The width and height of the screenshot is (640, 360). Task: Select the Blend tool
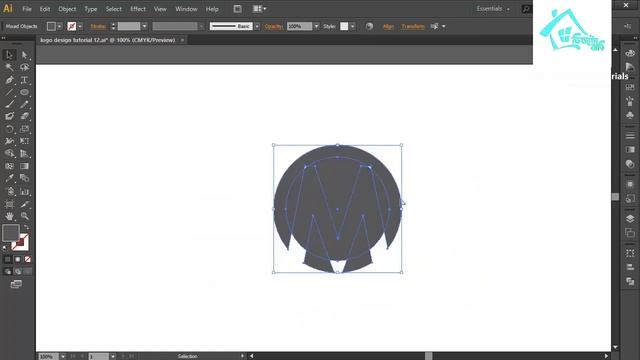(24, 178)
